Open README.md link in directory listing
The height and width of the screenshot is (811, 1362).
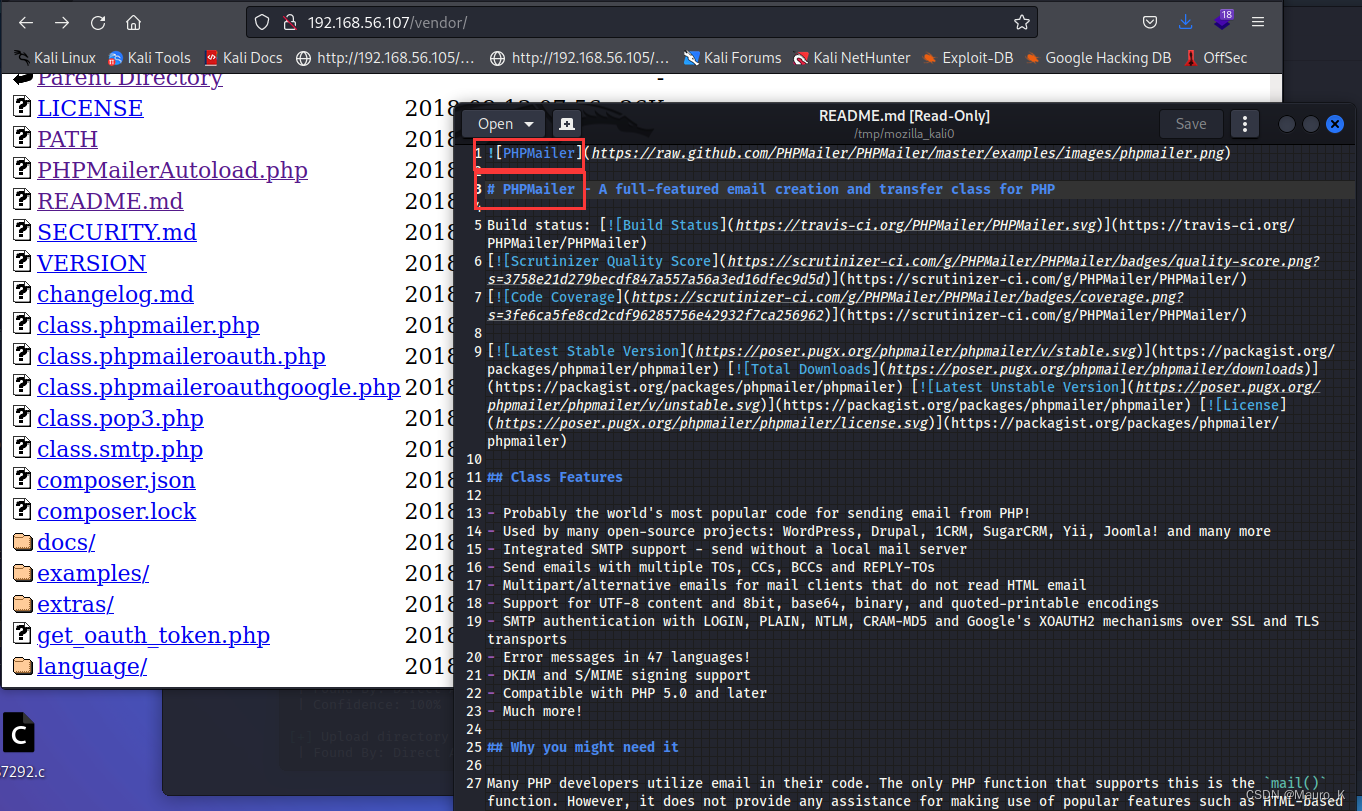[110, 201]
